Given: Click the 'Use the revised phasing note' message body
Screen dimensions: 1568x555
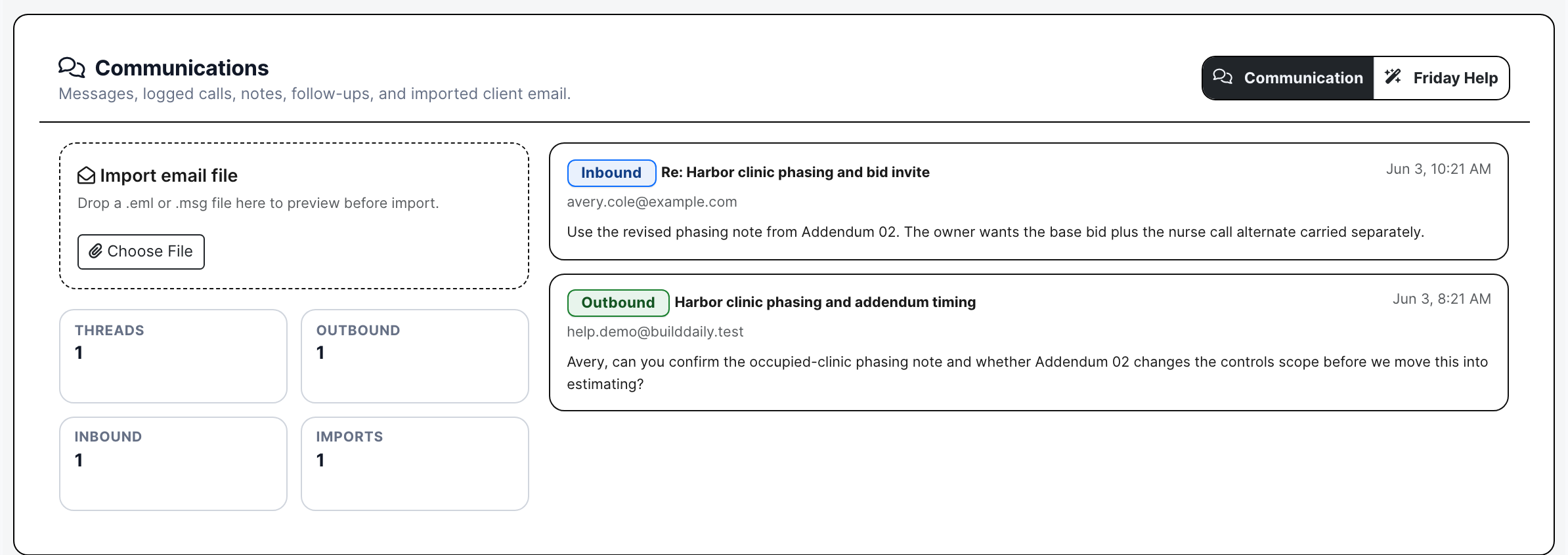Looking at the screenshot, I should (995, 232).
